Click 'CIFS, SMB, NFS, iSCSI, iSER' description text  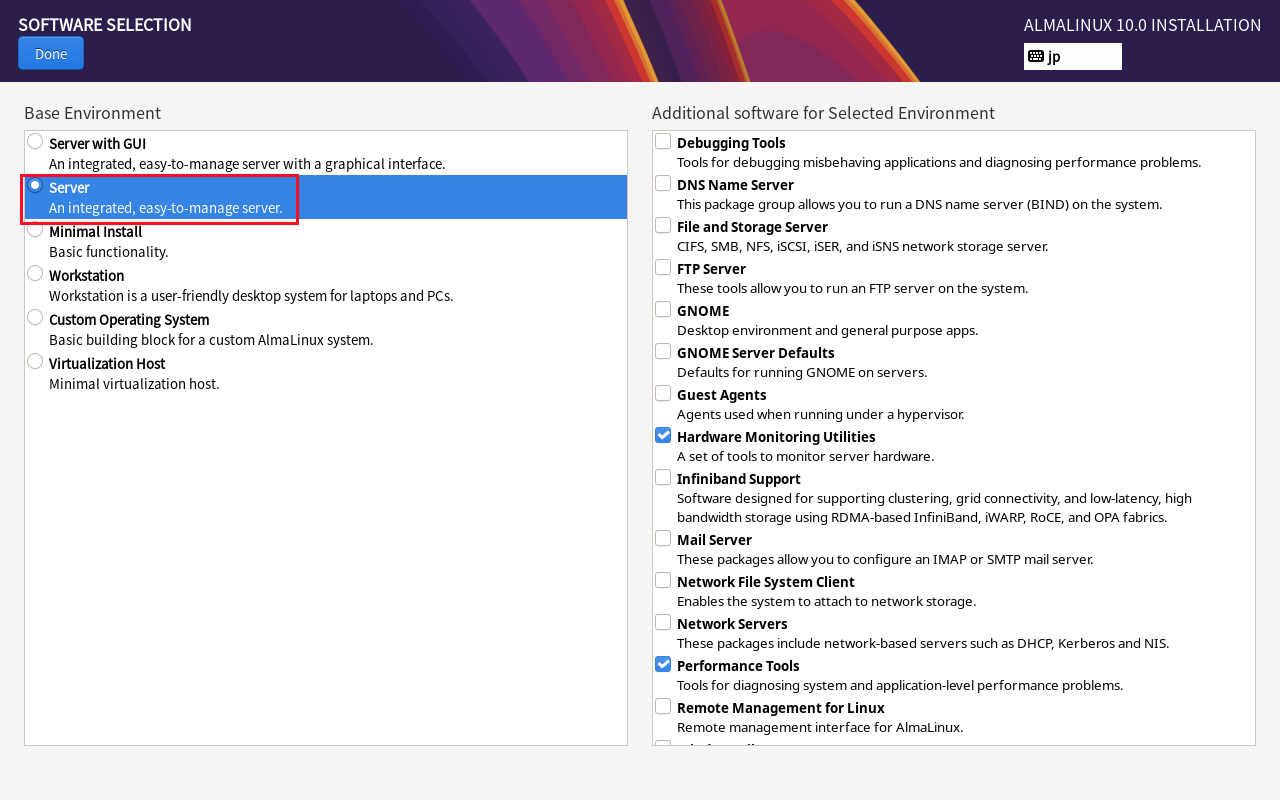(863, 246)
